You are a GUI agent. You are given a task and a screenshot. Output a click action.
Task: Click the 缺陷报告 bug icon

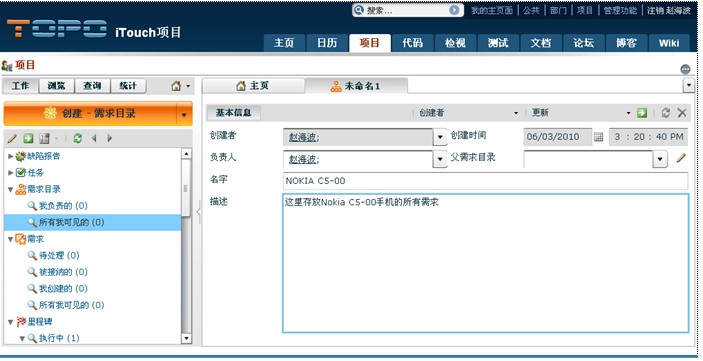tap(21, 157)
